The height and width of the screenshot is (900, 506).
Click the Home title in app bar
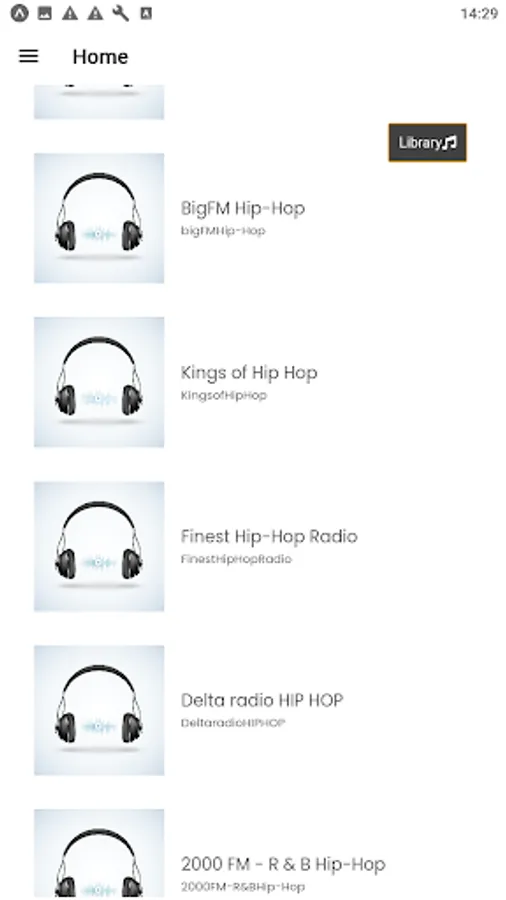pyautogui.click(x=100, y=57)
